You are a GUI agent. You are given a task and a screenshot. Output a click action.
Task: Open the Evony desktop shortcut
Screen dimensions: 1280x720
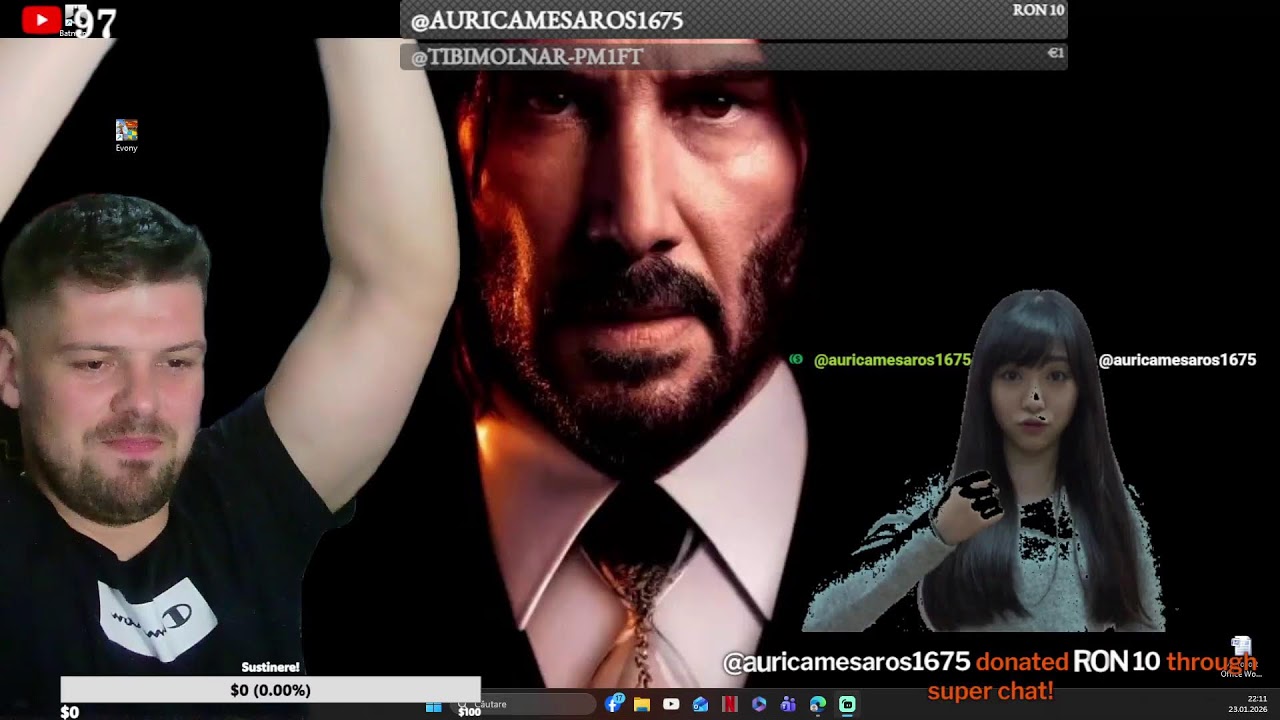pyautogui.click(x=126, y=135)
